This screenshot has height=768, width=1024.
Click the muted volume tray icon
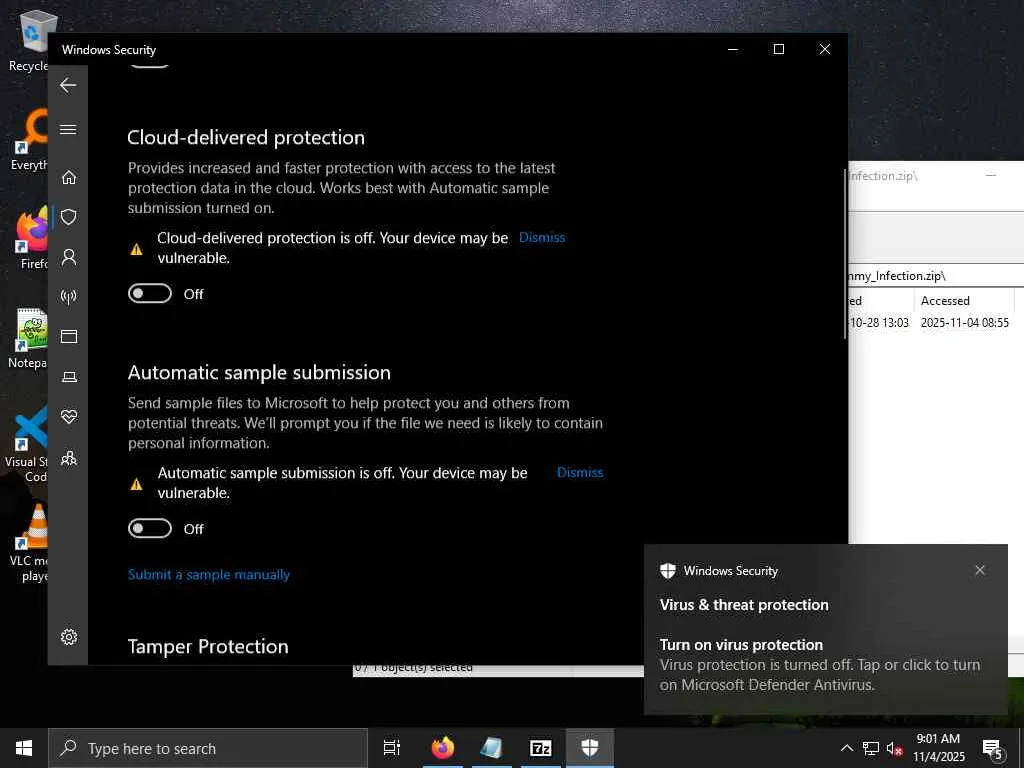point(895,748)
